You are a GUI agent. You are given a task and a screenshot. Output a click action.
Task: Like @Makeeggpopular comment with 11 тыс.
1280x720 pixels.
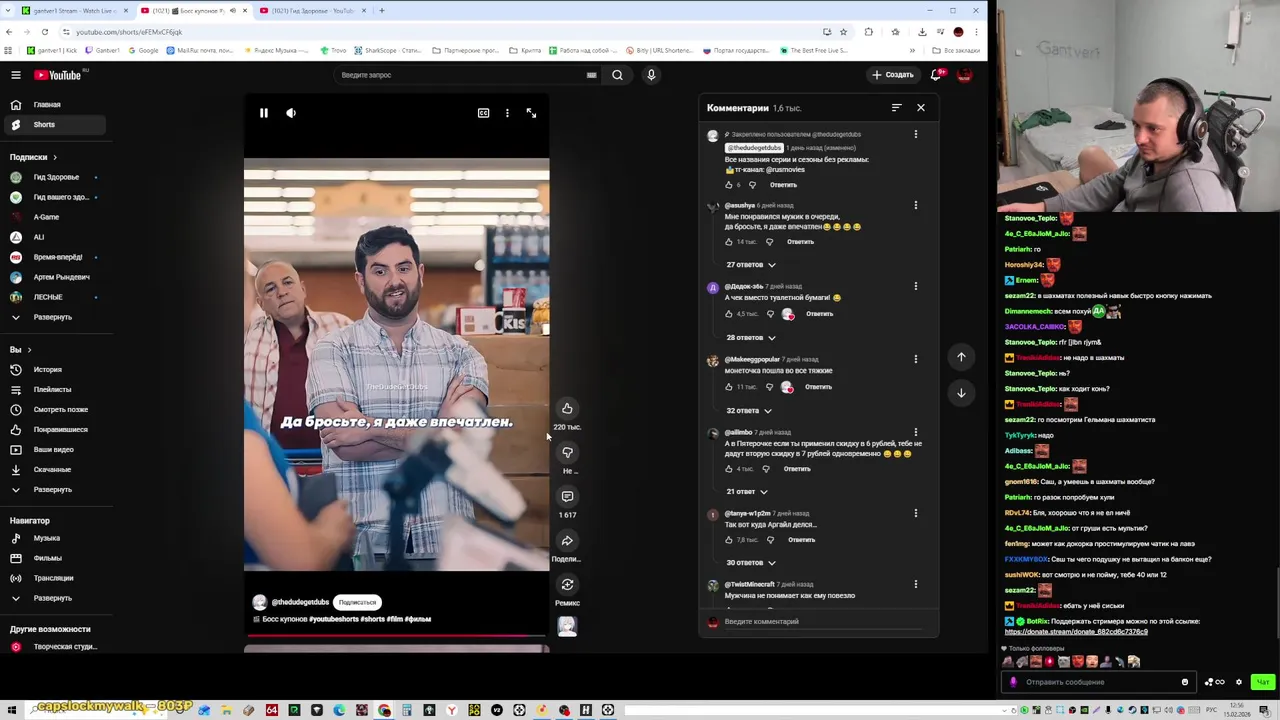pos(729,387)
